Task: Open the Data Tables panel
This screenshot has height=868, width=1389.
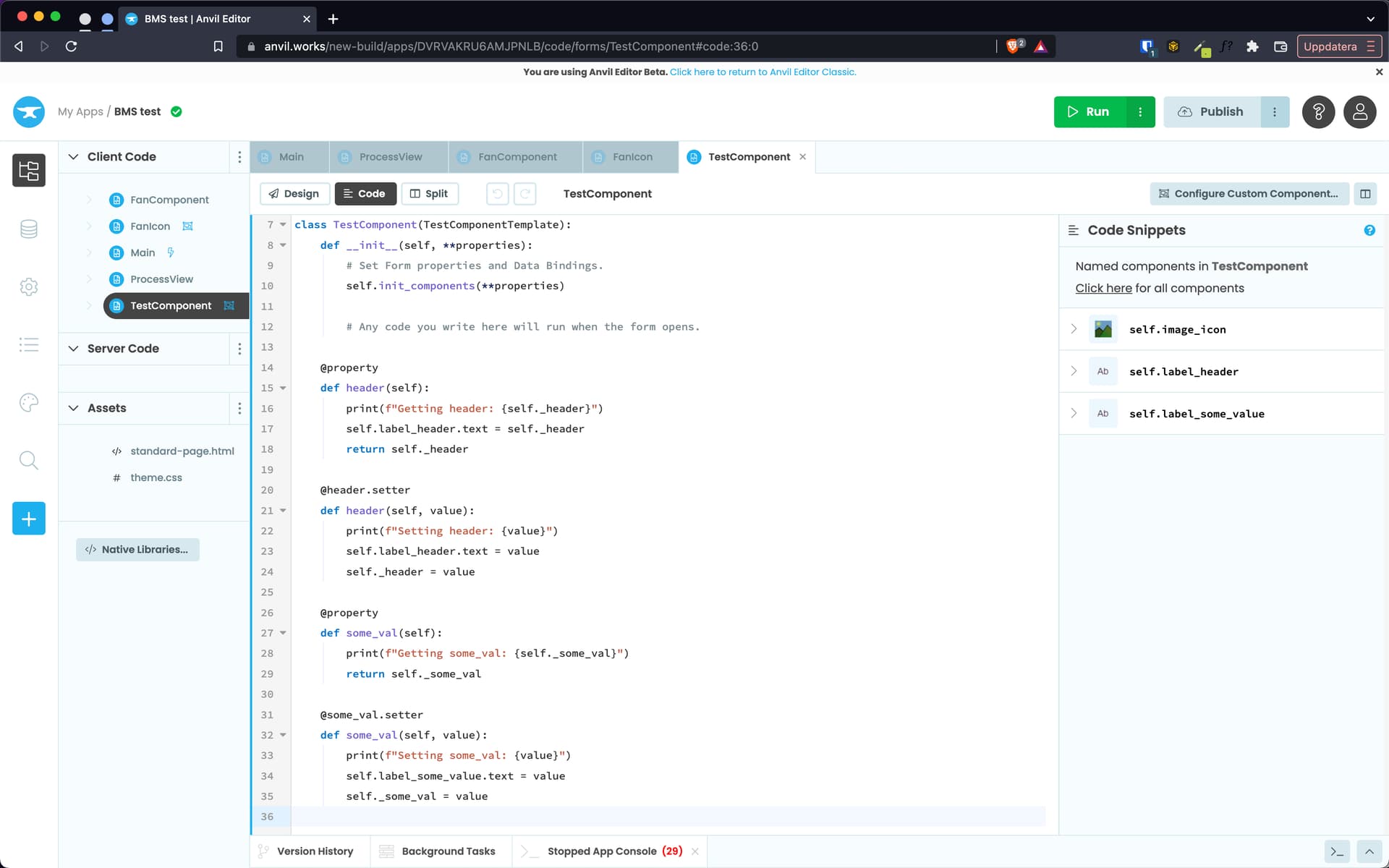Action: click(x=29, y=228)
